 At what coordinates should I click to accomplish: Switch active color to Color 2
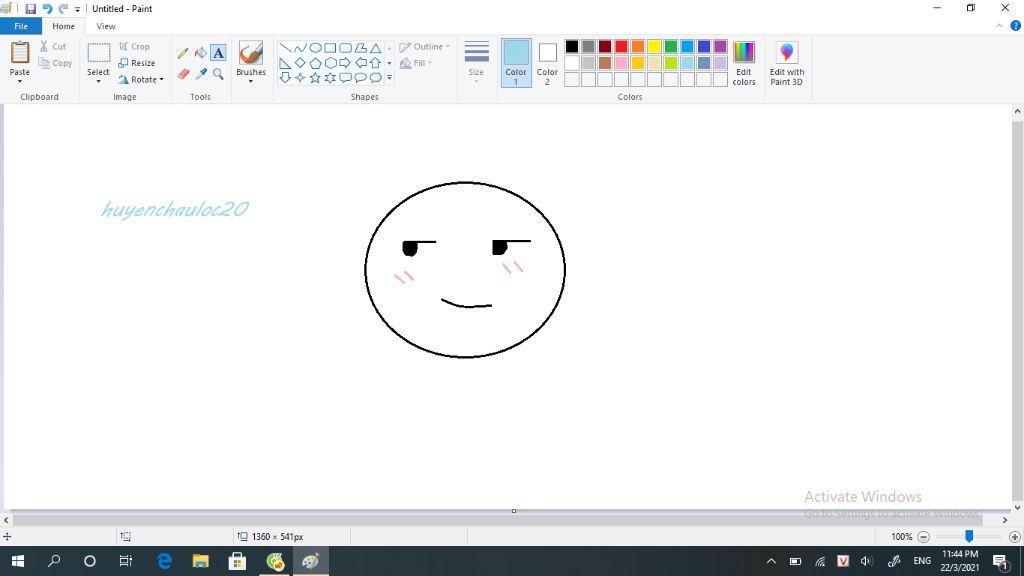(547, 62)
